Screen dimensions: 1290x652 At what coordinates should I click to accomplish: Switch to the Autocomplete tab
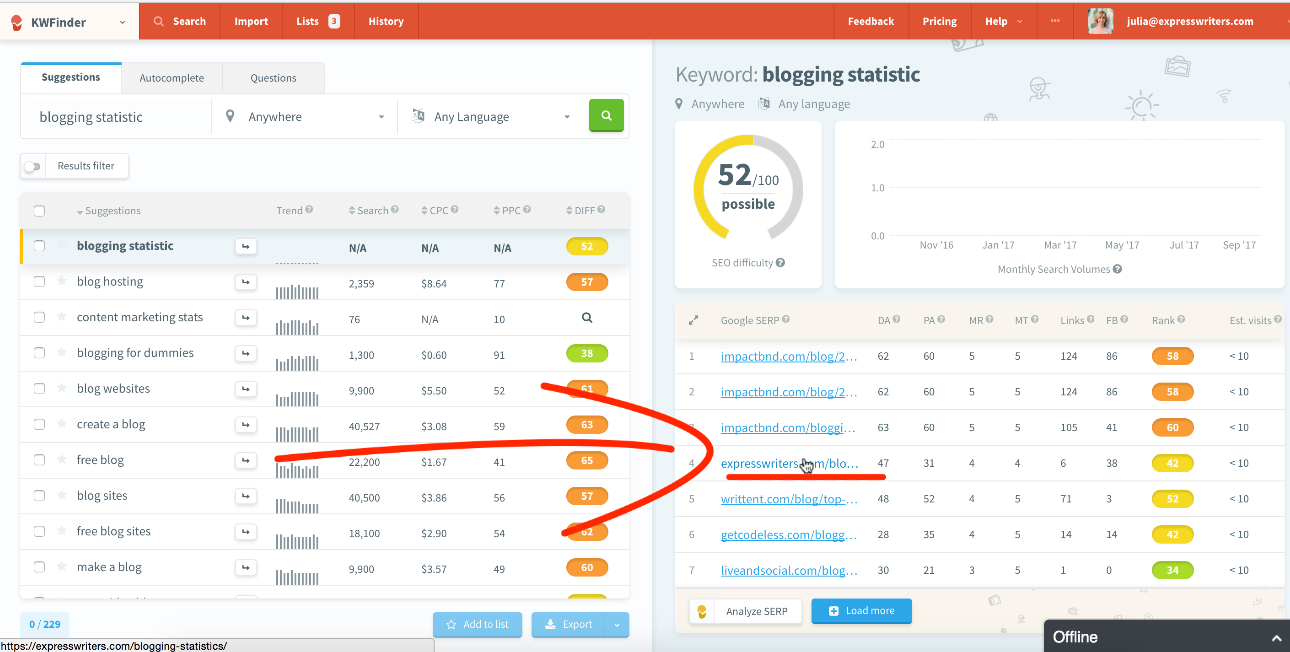(x=172, y=78)
